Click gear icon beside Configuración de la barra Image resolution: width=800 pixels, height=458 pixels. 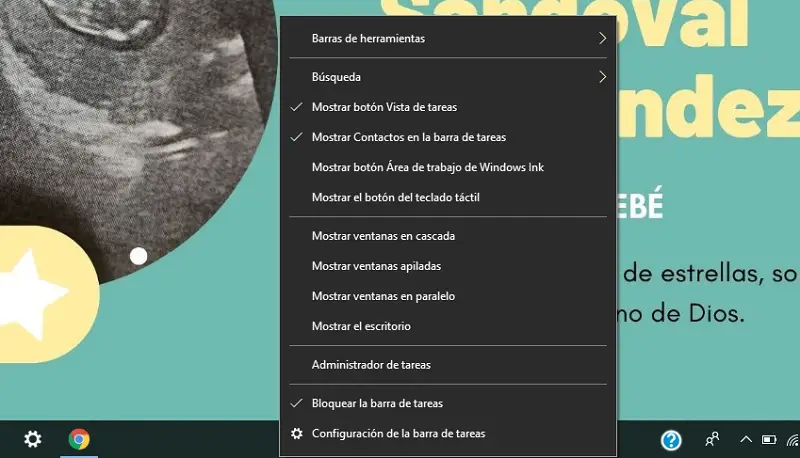click(x=296, y=434)
